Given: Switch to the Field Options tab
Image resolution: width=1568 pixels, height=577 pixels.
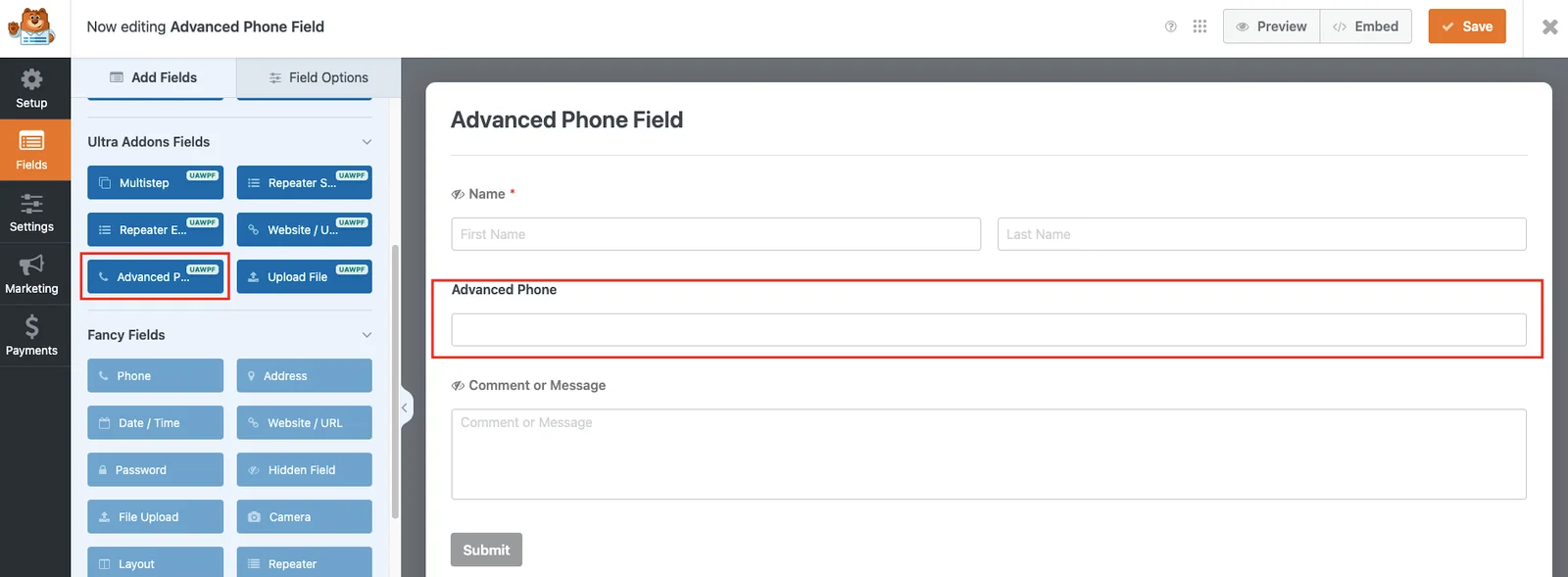Looking at the screenshot, I should pos(318,77).
